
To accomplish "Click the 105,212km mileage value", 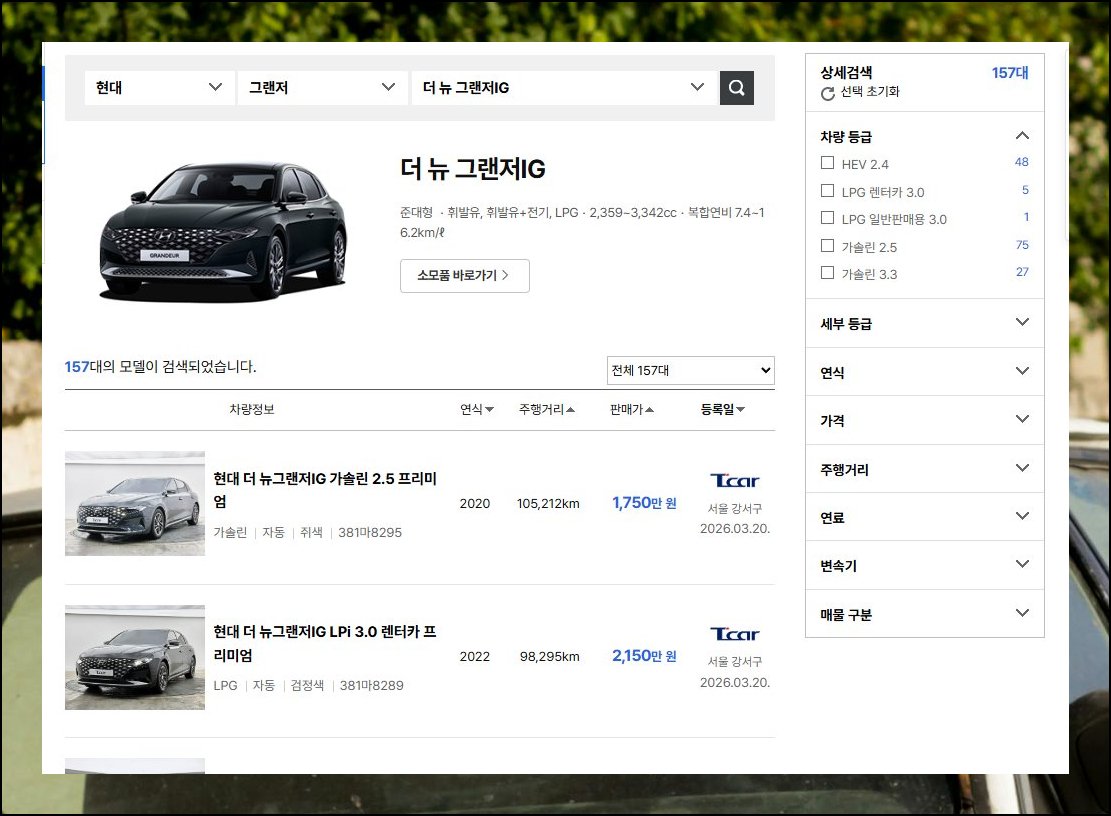I will pyautogui.click(x=548, y=504).
